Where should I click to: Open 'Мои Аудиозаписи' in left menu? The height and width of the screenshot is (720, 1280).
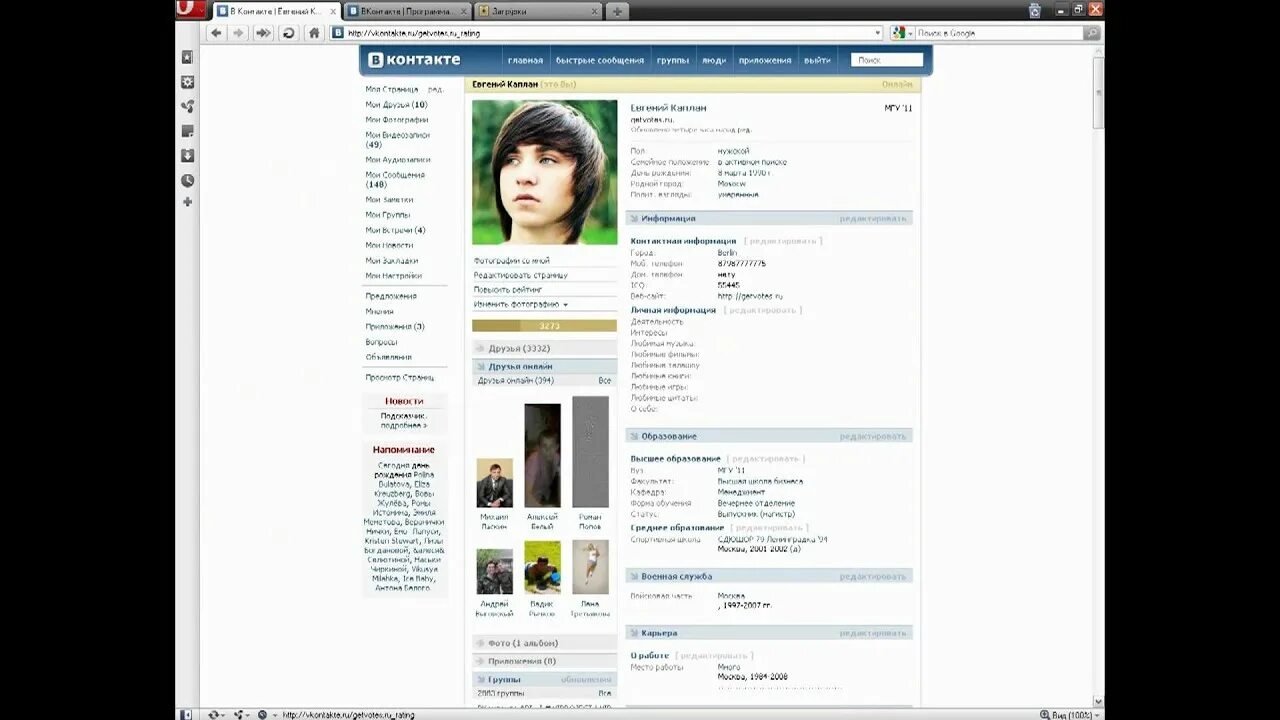click(398, 160)
